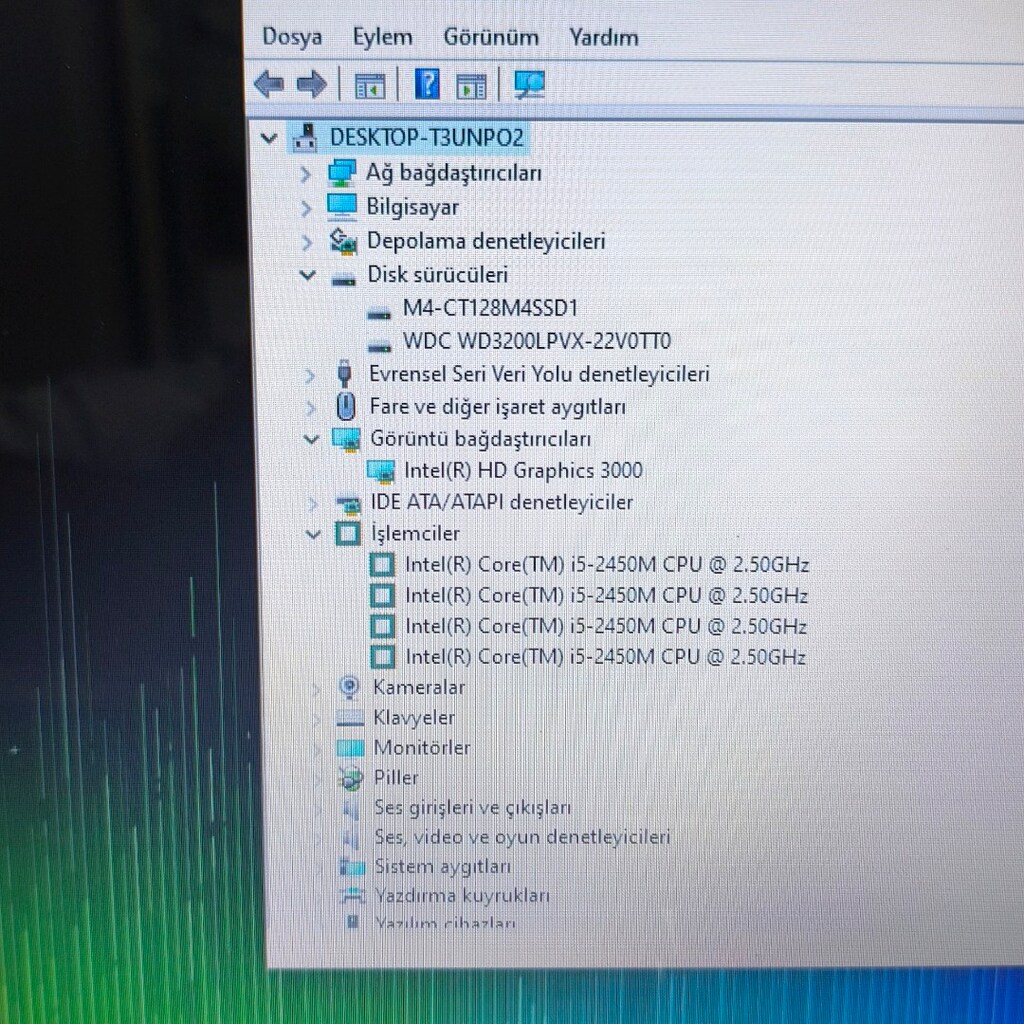The image size is (1024, 1024).
Task: Show or hide action pane icon
Action: 471,86
